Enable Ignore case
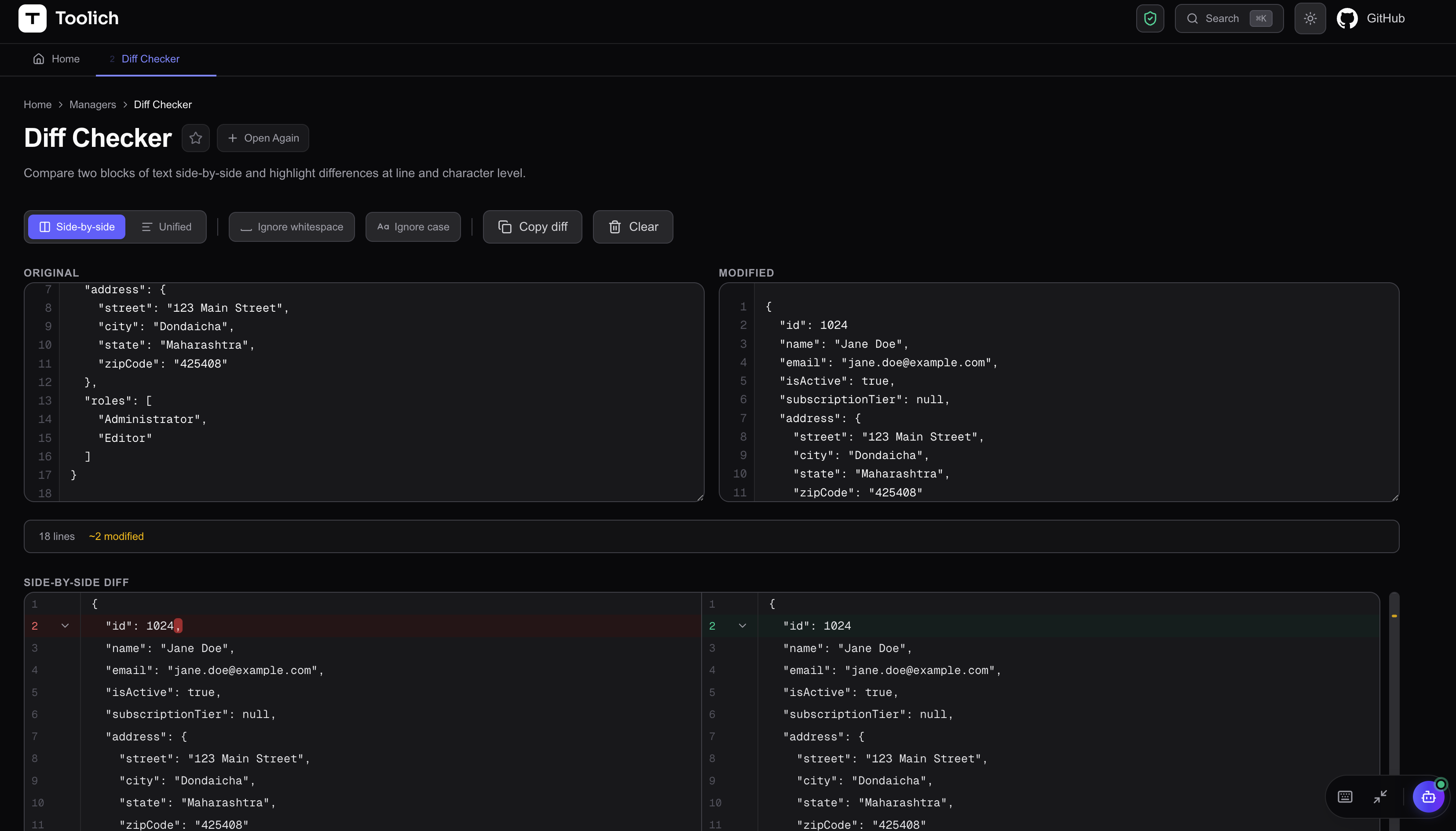Image resolution: width=1456 pixels, height=831 pixels. 413,226
